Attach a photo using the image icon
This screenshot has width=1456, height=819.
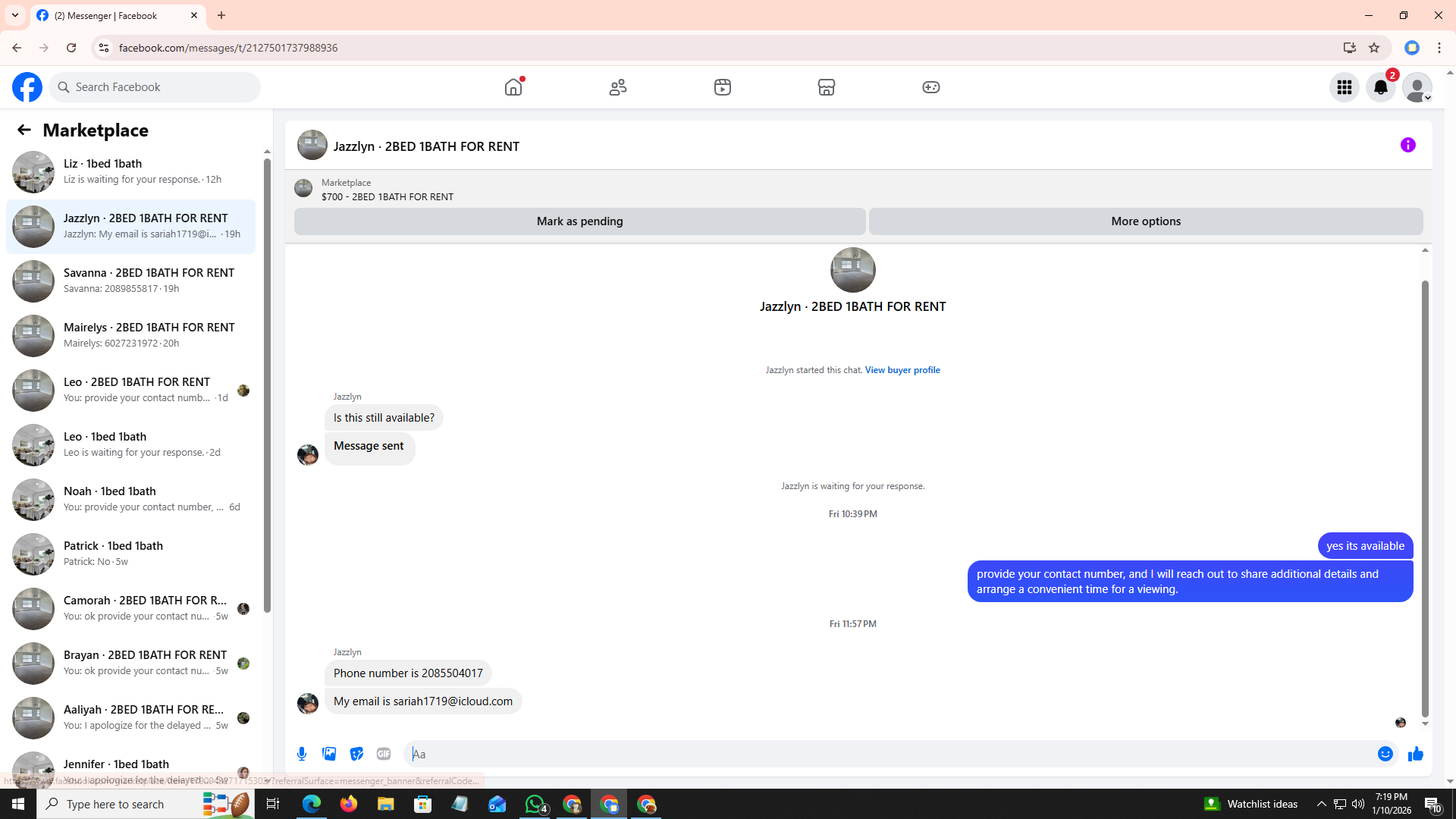(x=329, y=754)
